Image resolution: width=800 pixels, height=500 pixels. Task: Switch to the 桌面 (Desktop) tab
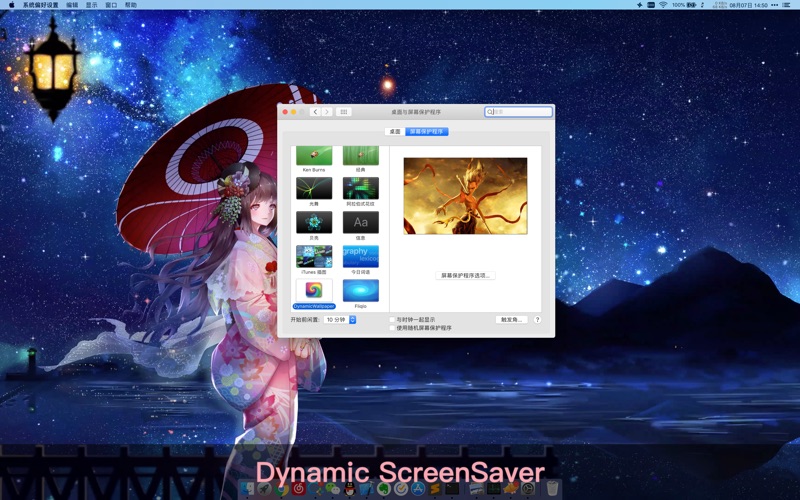(x=395, y=132)
